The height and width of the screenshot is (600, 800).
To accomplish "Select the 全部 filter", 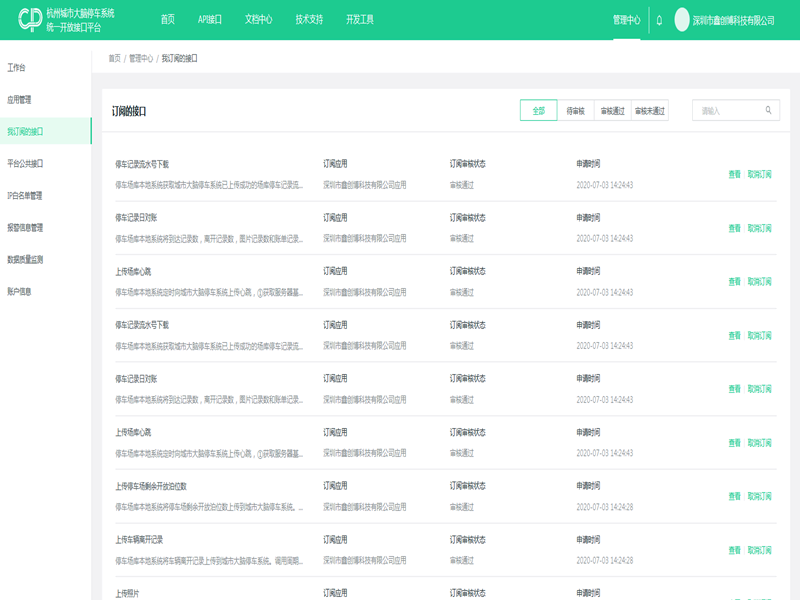I will [539, 111].
